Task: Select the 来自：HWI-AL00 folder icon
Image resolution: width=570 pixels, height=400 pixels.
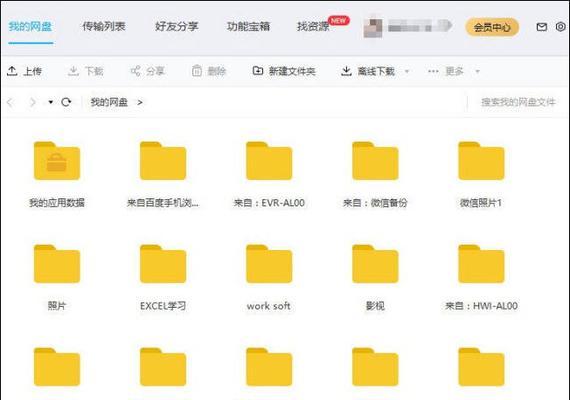Action: pyautogui.click(x=481, y=264)
